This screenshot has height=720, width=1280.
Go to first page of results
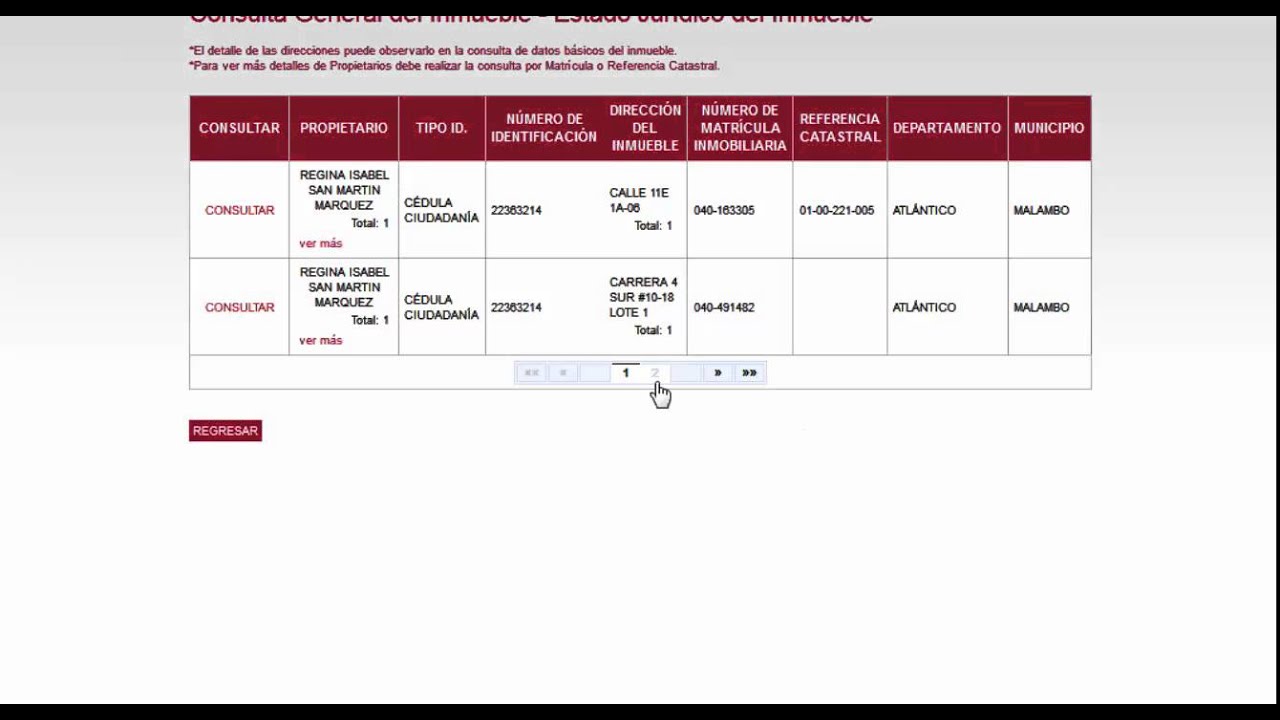pyautogui.click(x=532, y=373)
